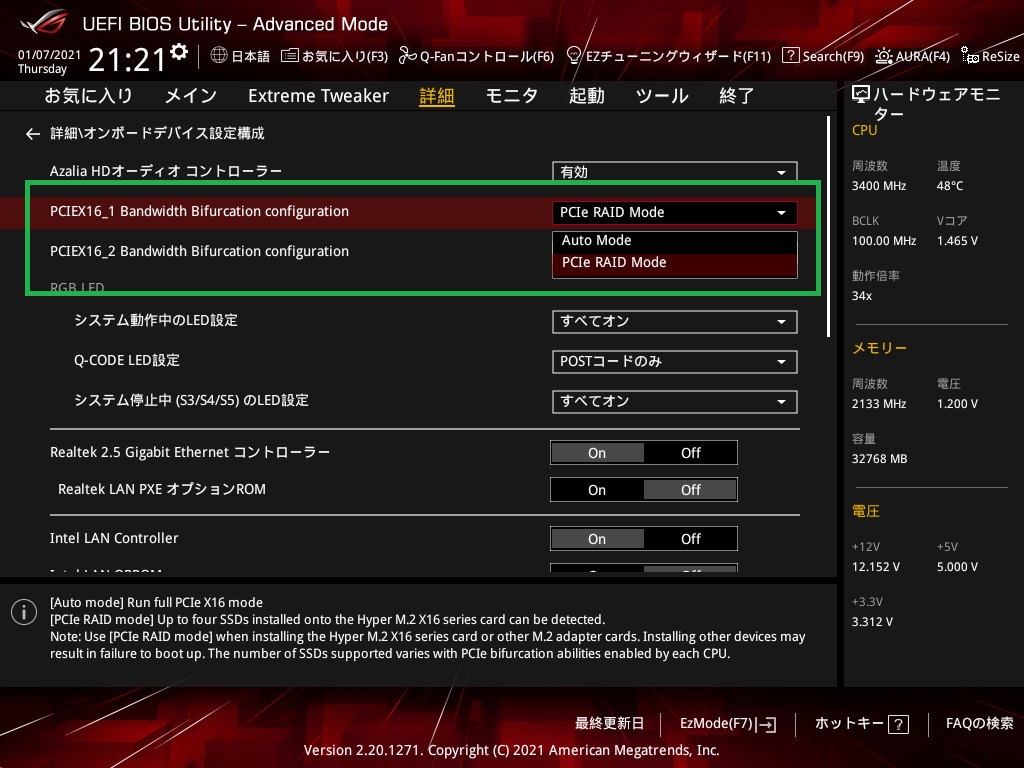This screenshot has height=768, width=1024.
Task: Click 詳細\オンボードデバイス設定構成 breadcrumb text
Action: click(157, 133)
